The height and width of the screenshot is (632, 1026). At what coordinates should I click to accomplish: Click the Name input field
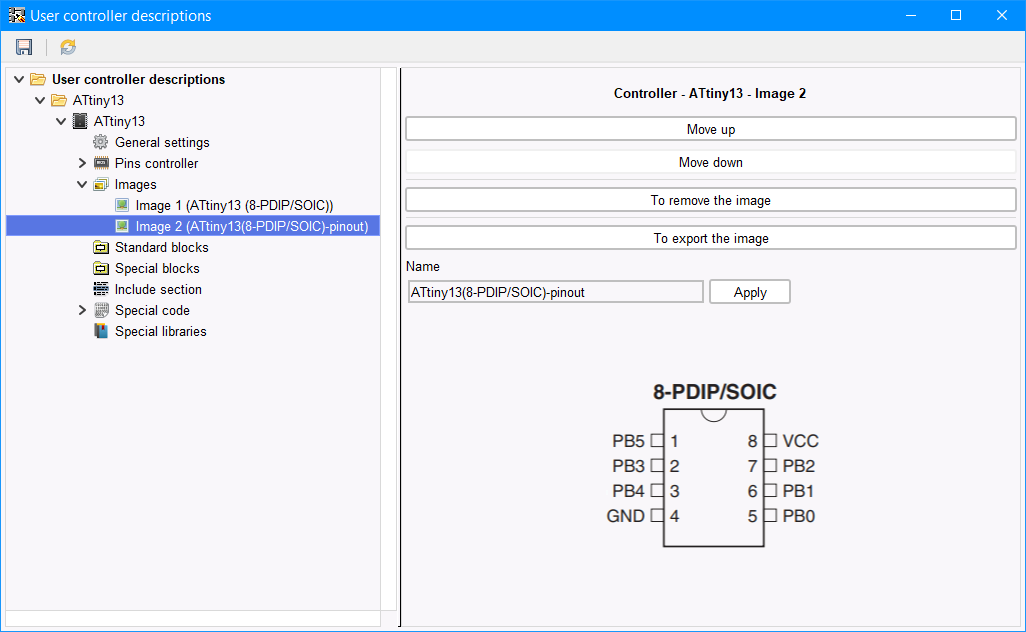tap(555, 292)
